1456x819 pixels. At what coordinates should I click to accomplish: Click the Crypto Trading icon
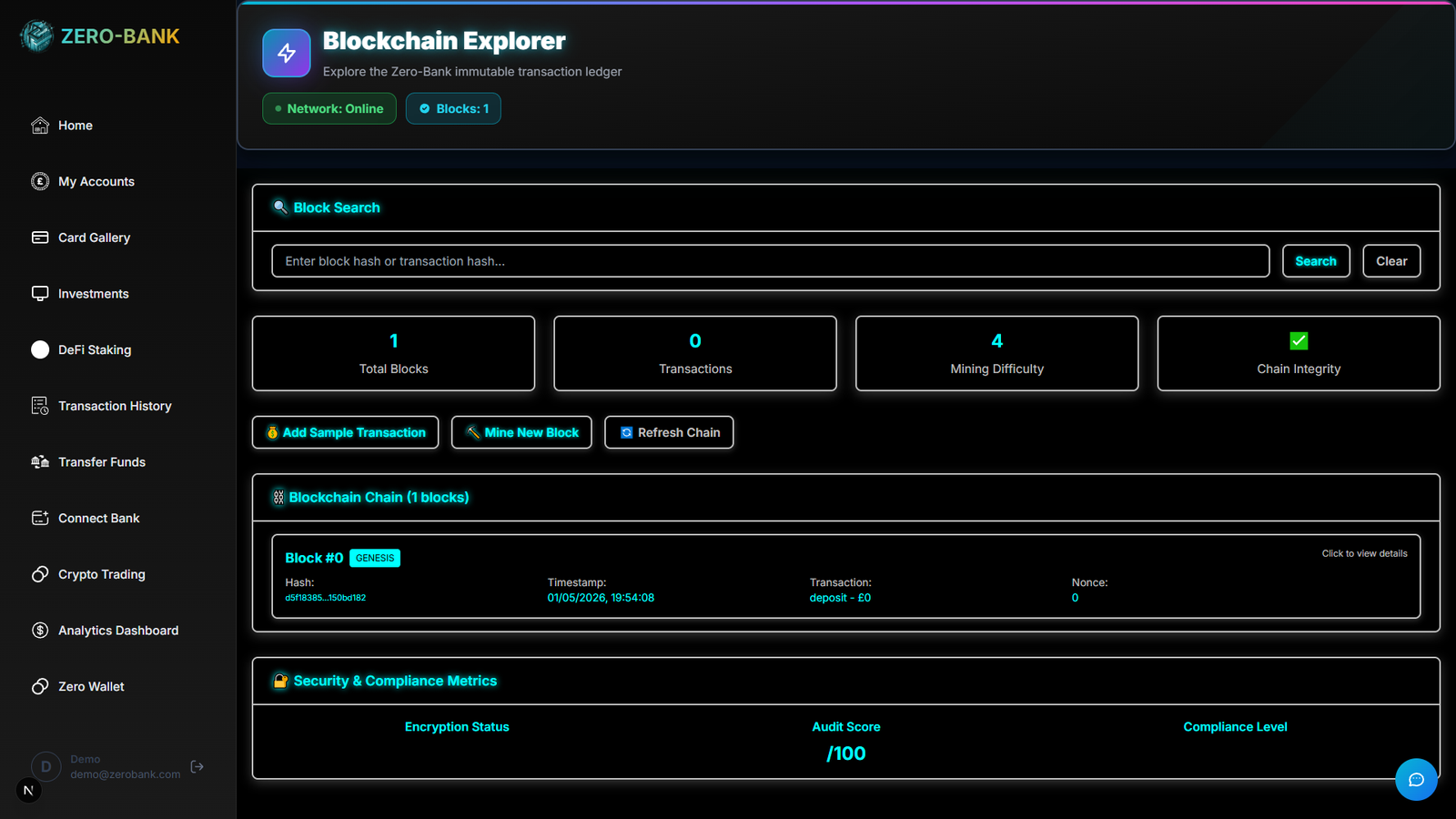tap(40, 574)
